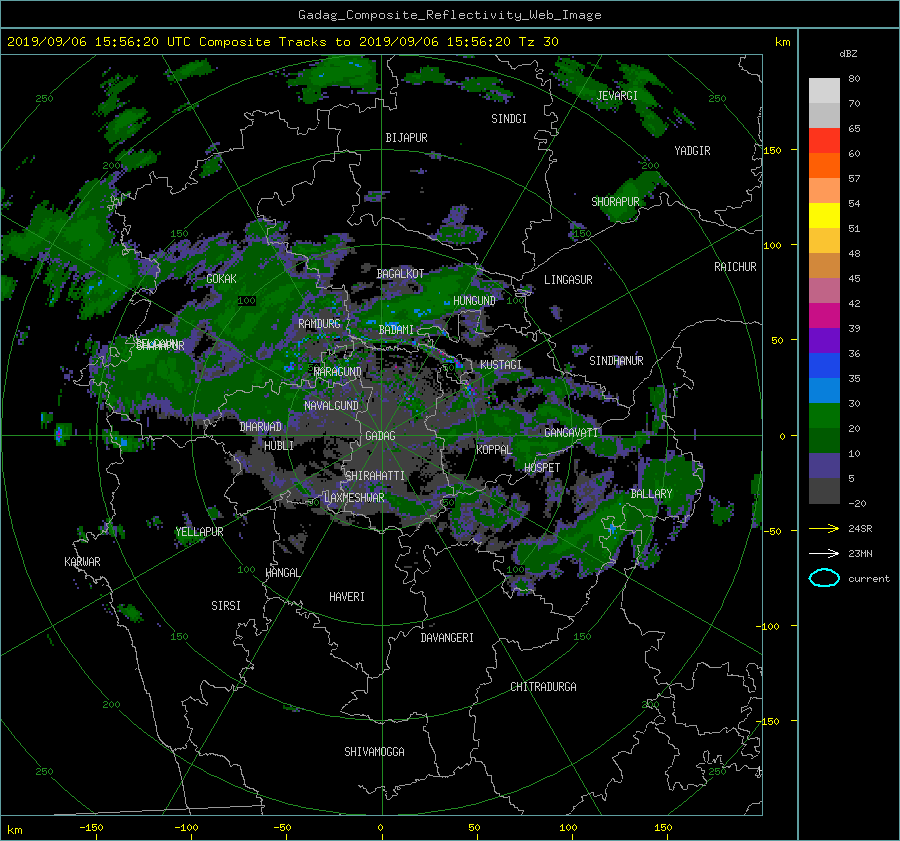The height and width of the screenshot is (841, 900).
Task: Click the GADAG radar center label
Action: point(381,436)
